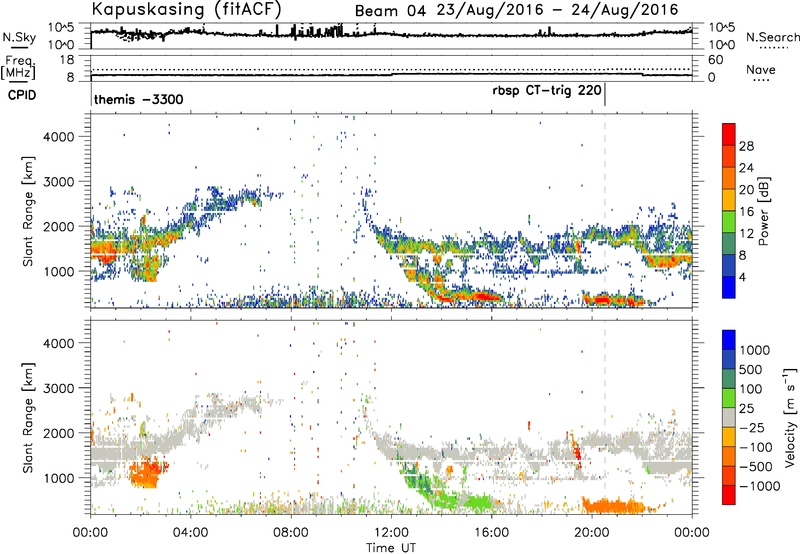Viewport: 800px width, 554px height.
Task: Click the 'Freq. [MHz]' axis label
Action: [18, 67]
